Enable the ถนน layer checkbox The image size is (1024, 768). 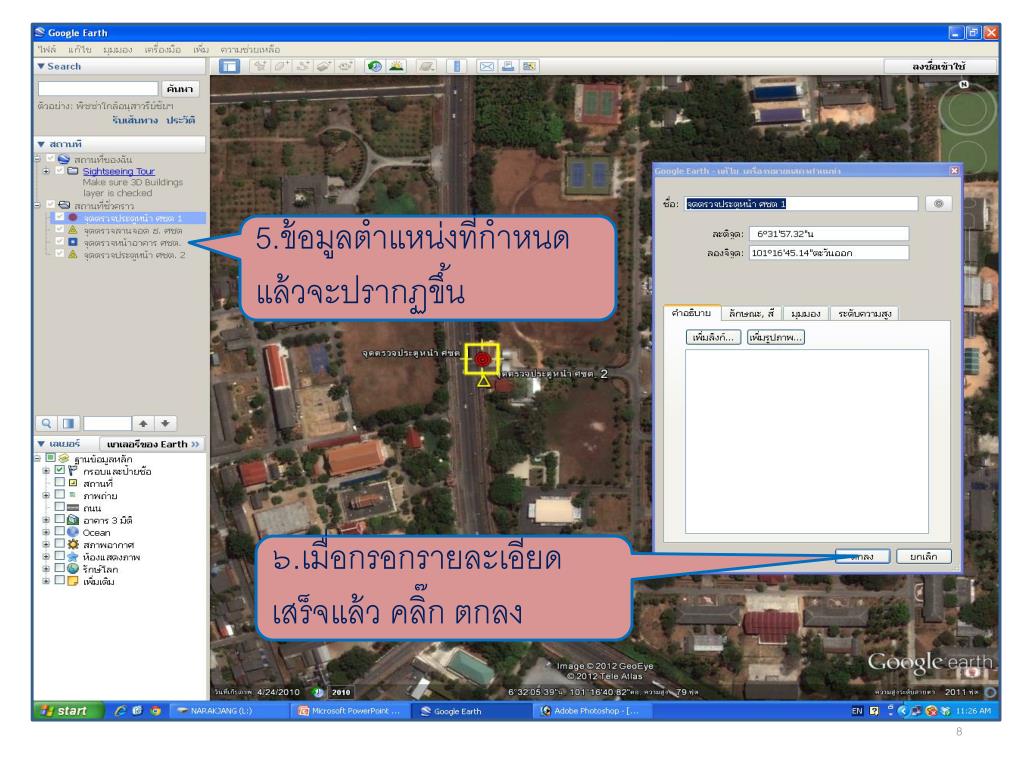click(x=60, y=507)
